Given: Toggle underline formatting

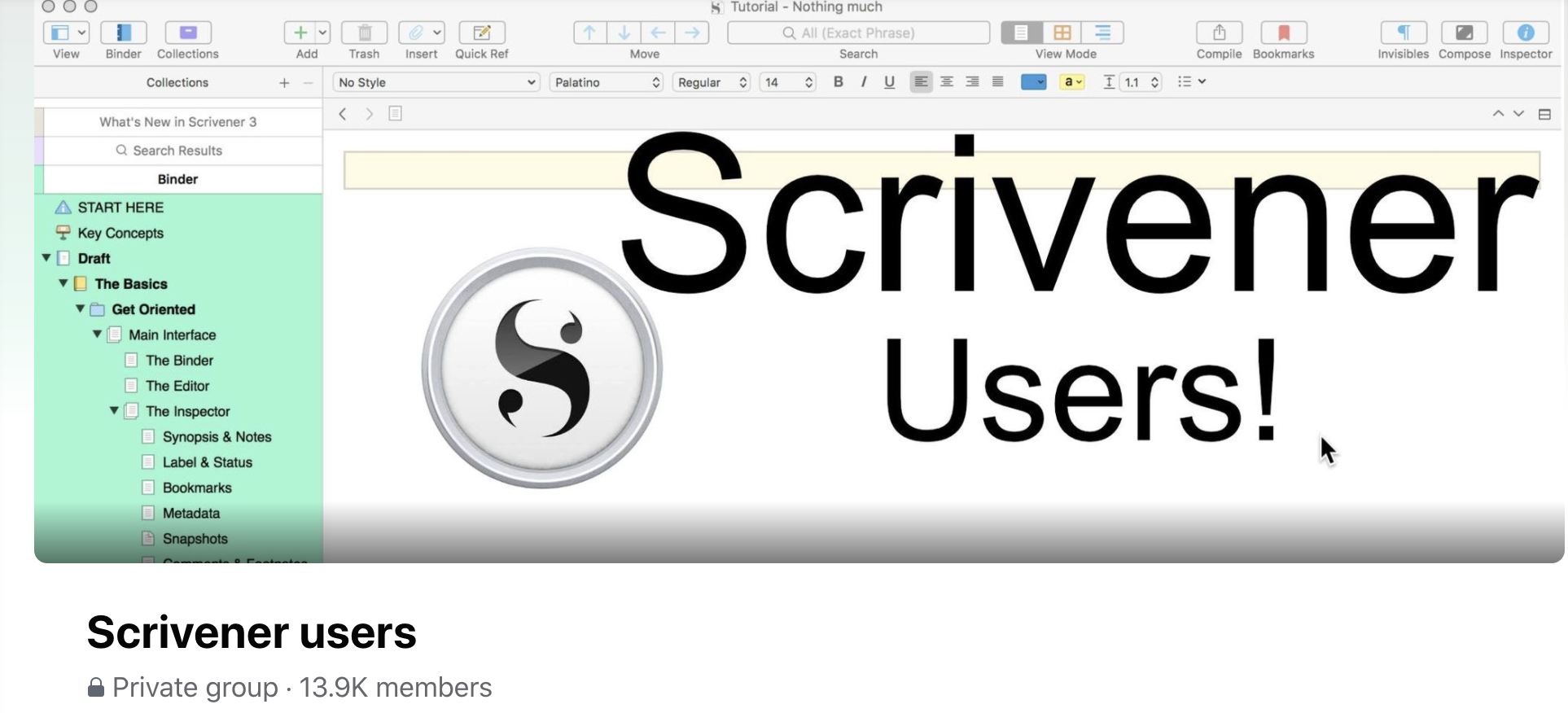Looking at the screenshot, I should (889, 81).
